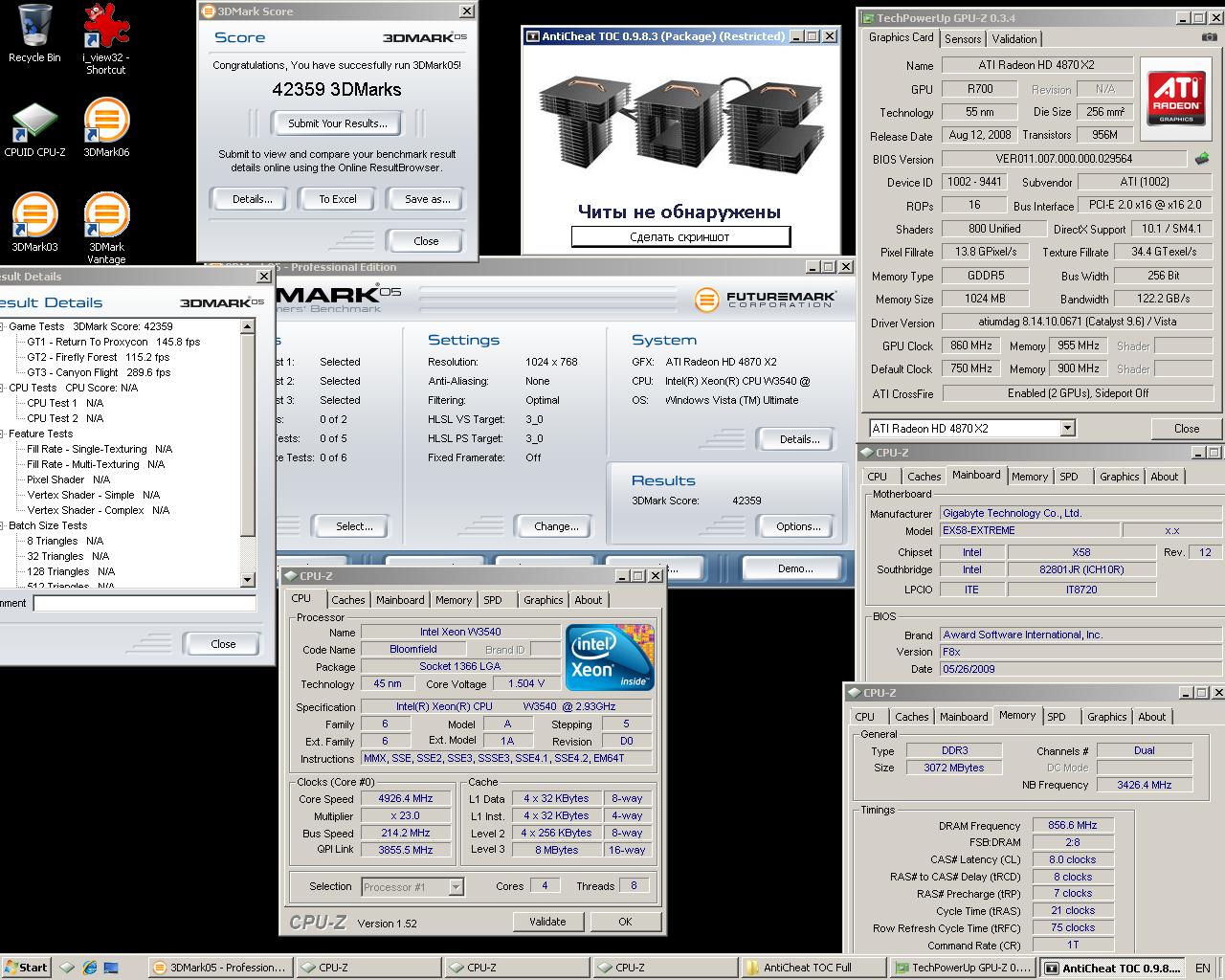
Task: Open the Recycle Bin desktop icon
Action: pyautogui.click(x=34, y=34)
